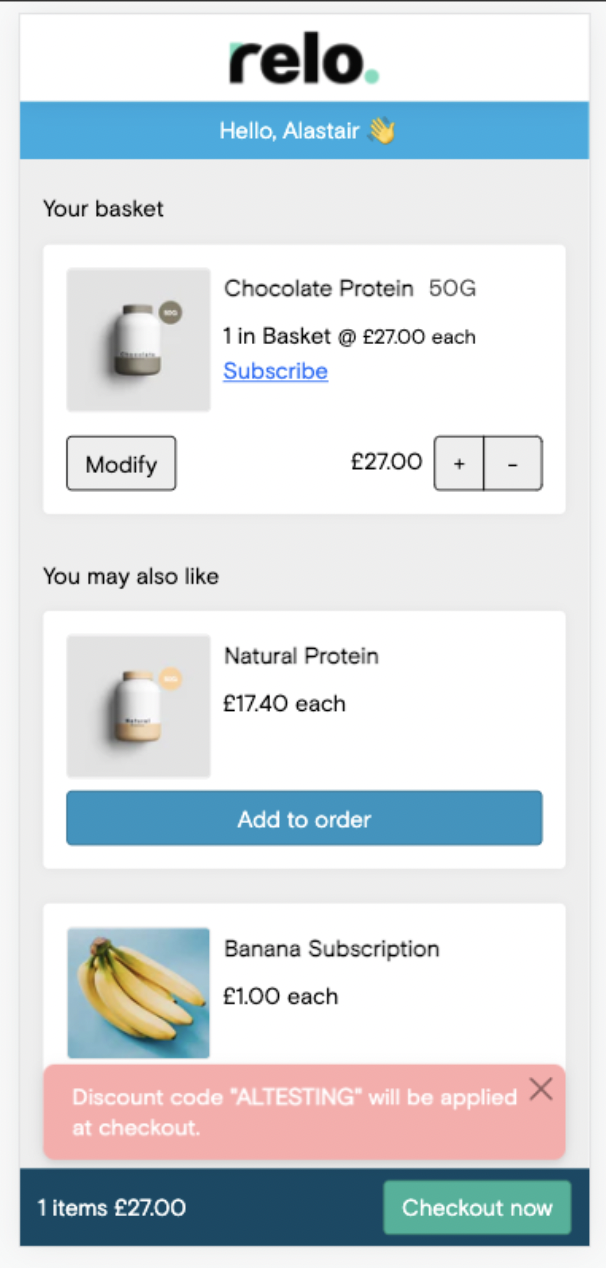This screenshot has width=606, height=1268.
Task: Increase Chocolate Protein quantity with plus
Action: point(459,464)
